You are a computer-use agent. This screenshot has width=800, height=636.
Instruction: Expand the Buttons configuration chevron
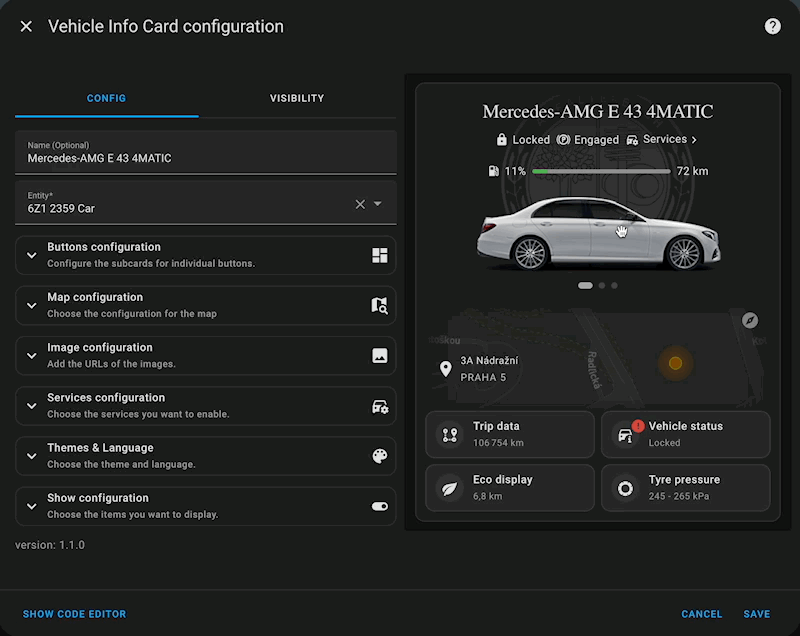32,255
